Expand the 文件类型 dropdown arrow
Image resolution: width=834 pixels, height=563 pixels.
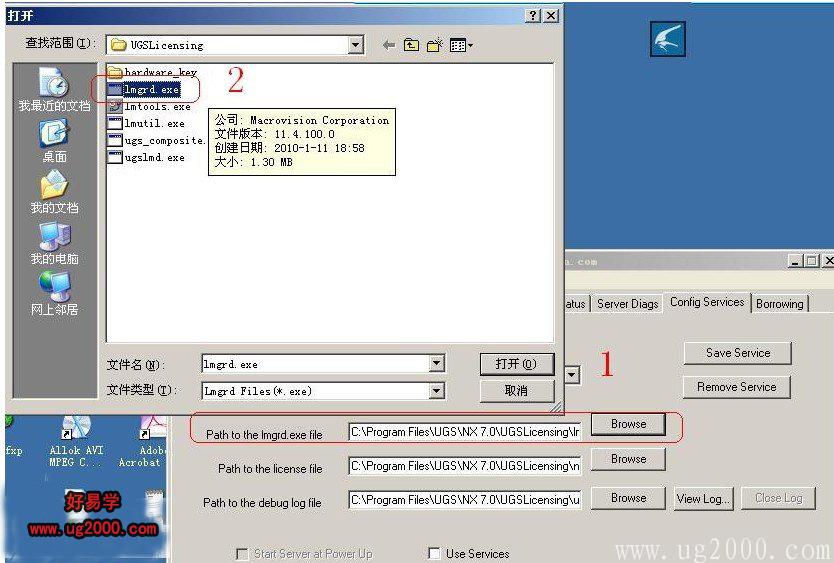436,391
